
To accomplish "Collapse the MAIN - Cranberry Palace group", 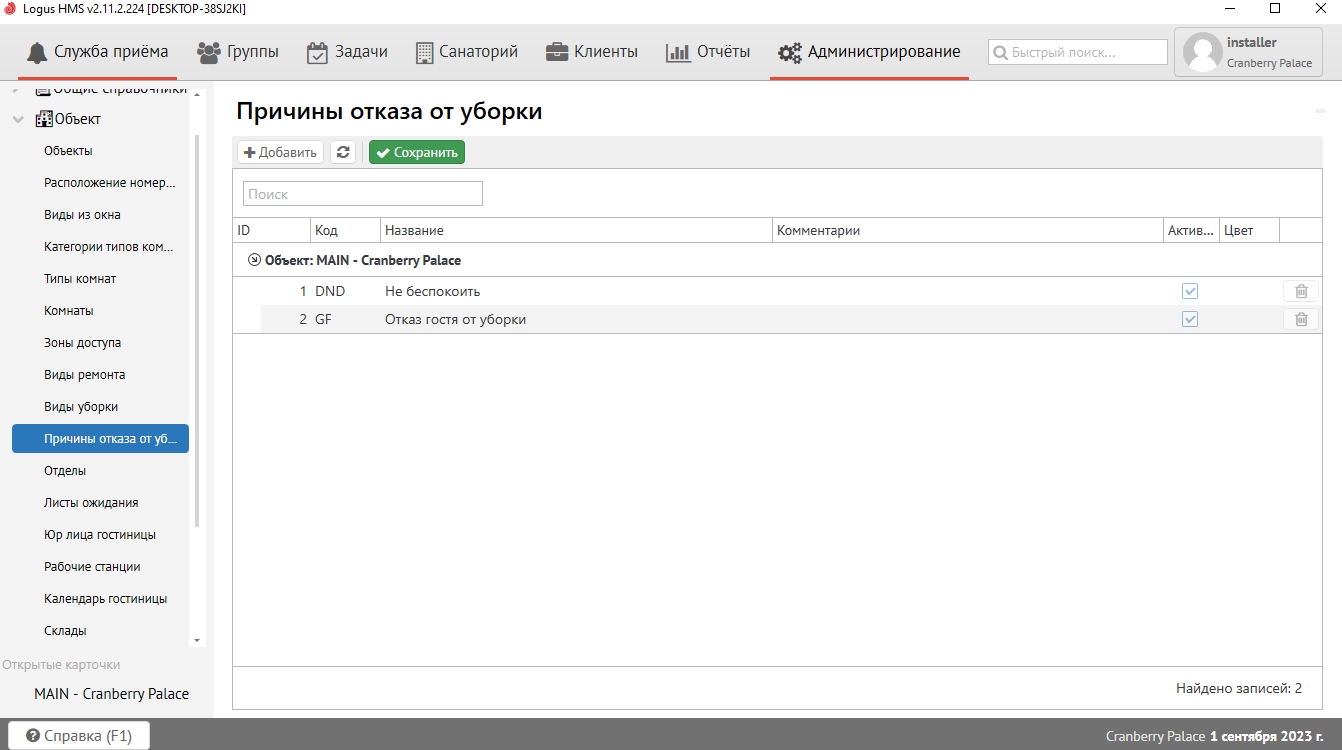I will pos(254,260).
